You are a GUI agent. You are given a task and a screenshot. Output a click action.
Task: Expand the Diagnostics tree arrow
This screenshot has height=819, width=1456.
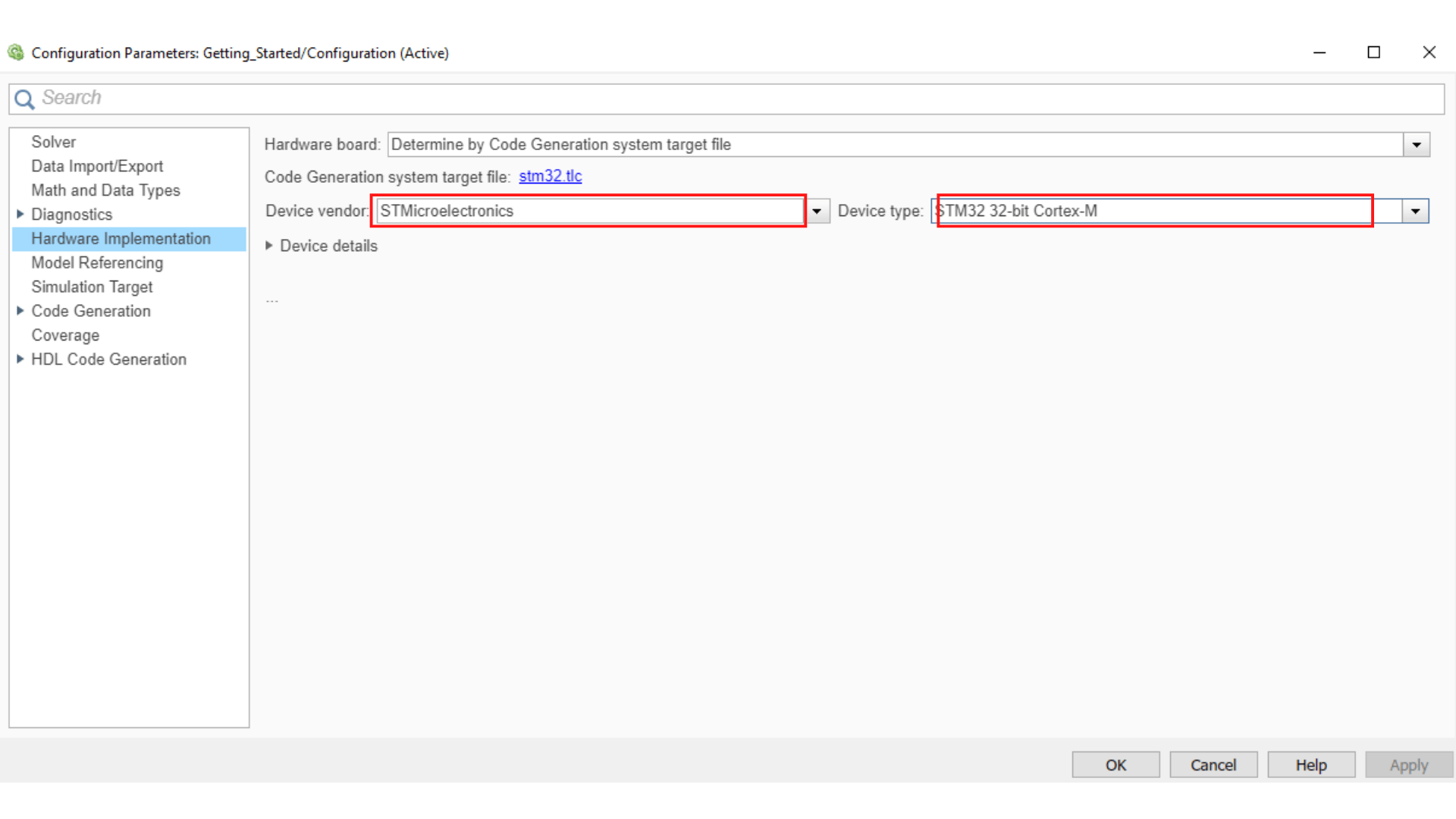click(20, 214)
